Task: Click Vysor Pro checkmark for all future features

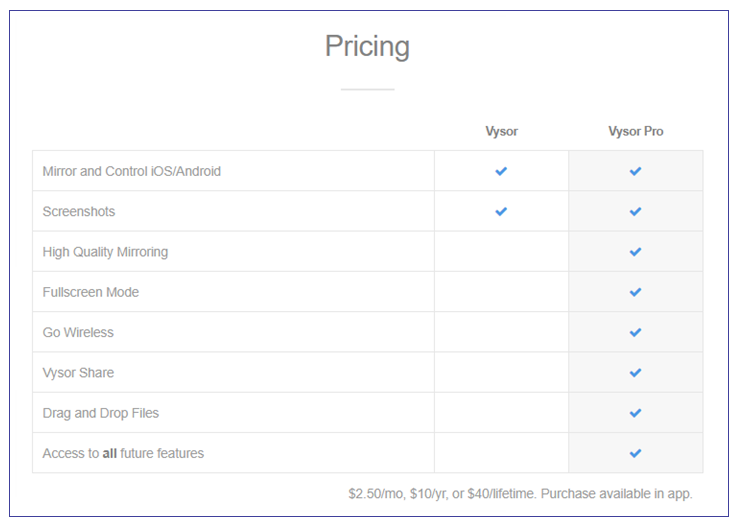Action: 635,453
